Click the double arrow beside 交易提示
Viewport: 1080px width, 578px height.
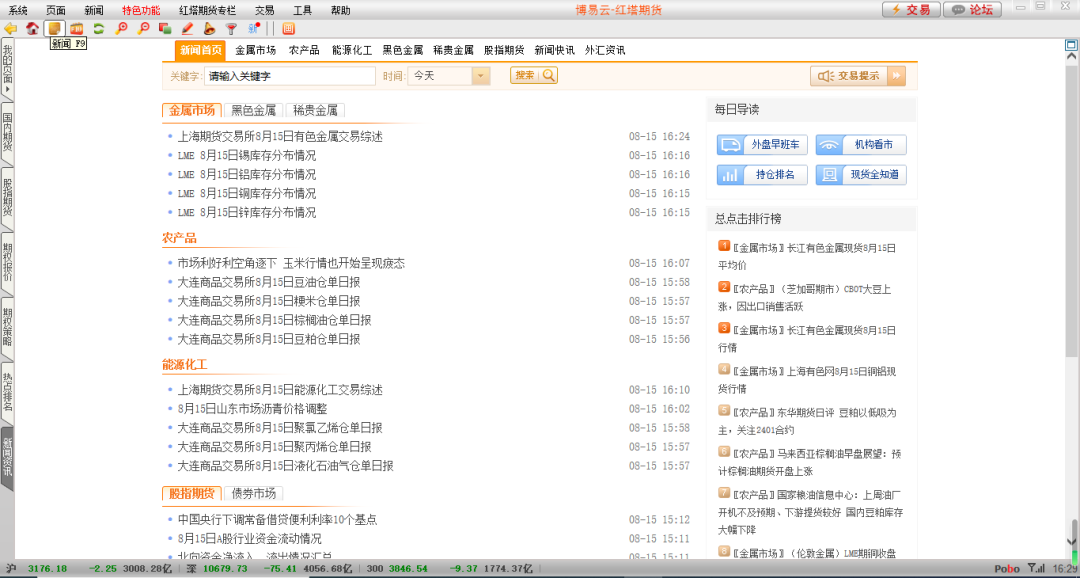[x=896, y=76]
